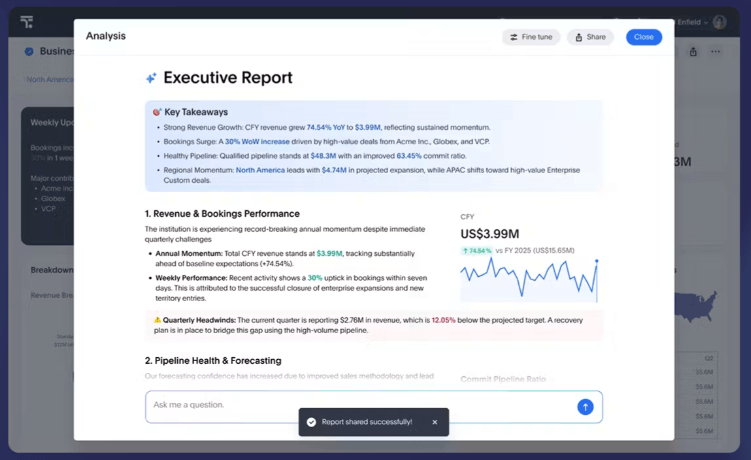Screen dimensions: 751x460
Task: Click the app logo in background window
Action: click(x=27, y=22)
